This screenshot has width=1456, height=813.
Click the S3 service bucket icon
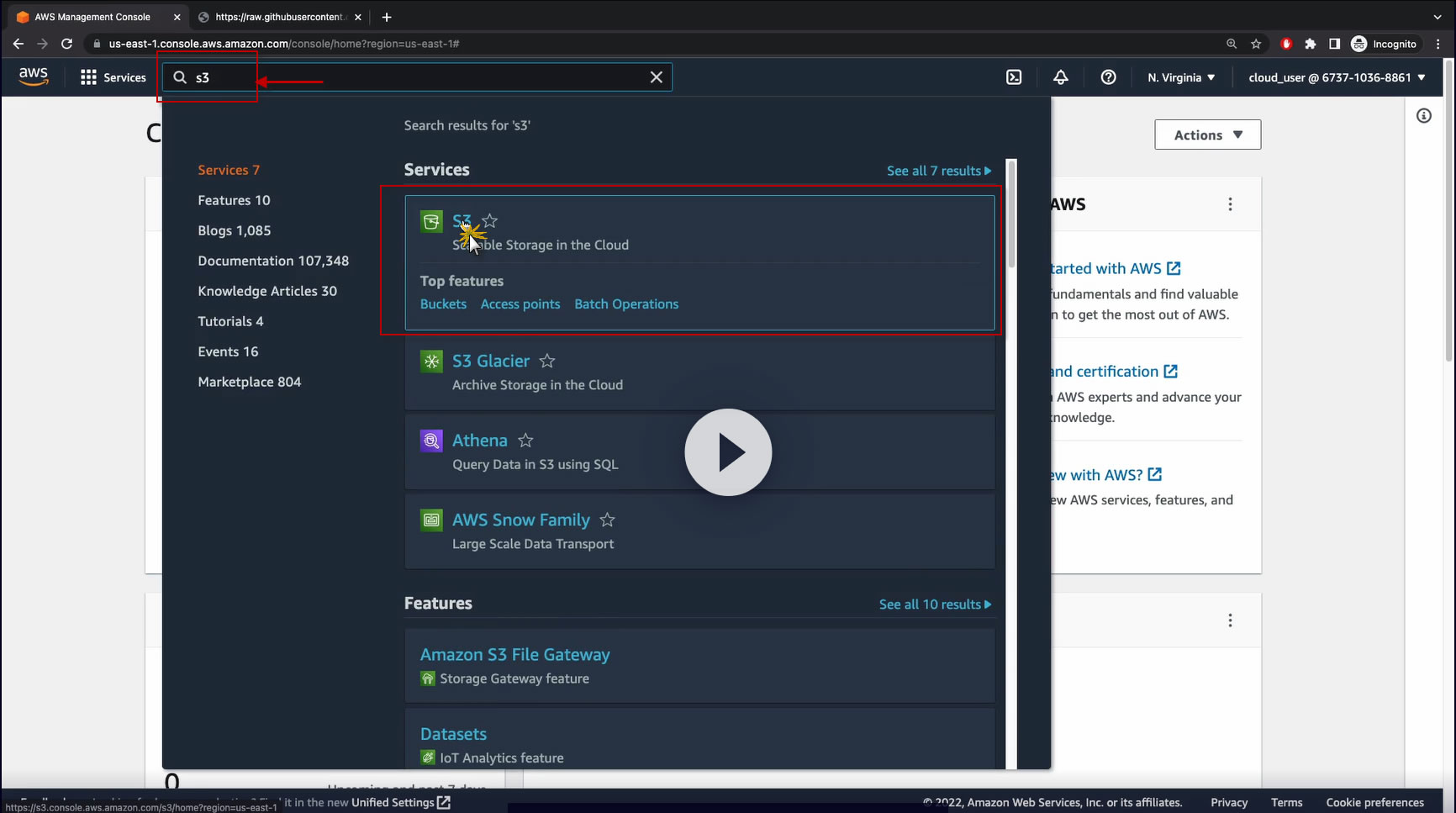431,221
